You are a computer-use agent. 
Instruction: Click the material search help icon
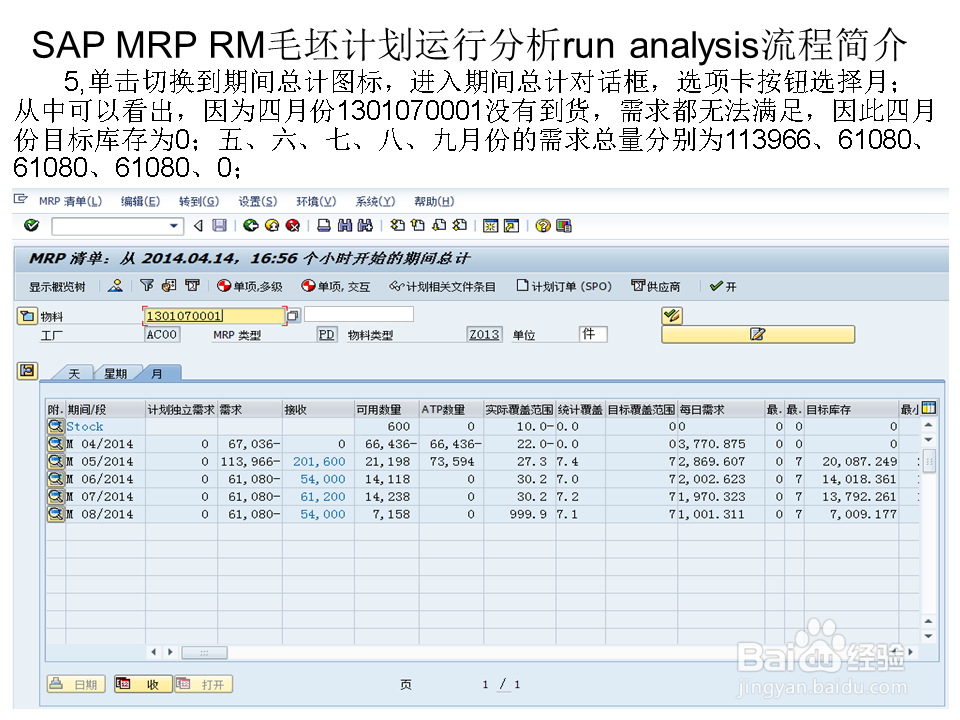(x=293, y=316)
